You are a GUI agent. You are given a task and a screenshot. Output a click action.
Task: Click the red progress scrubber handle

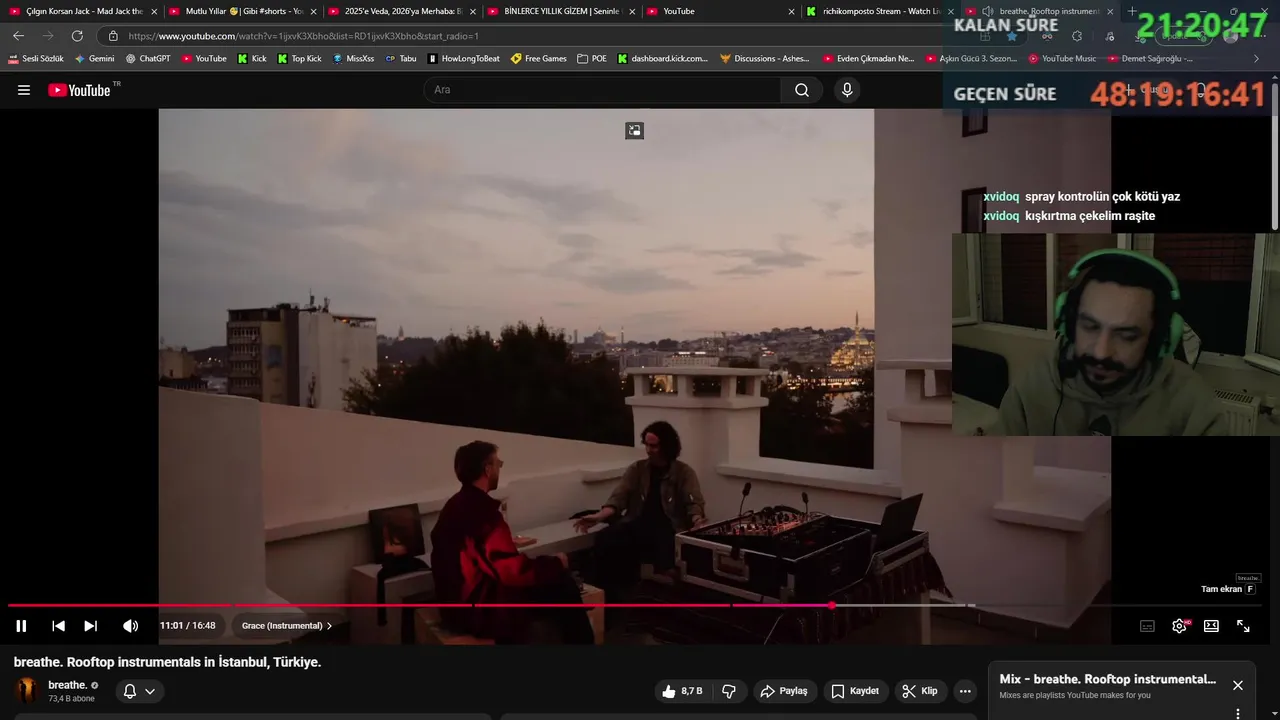[x=832, y=605]
